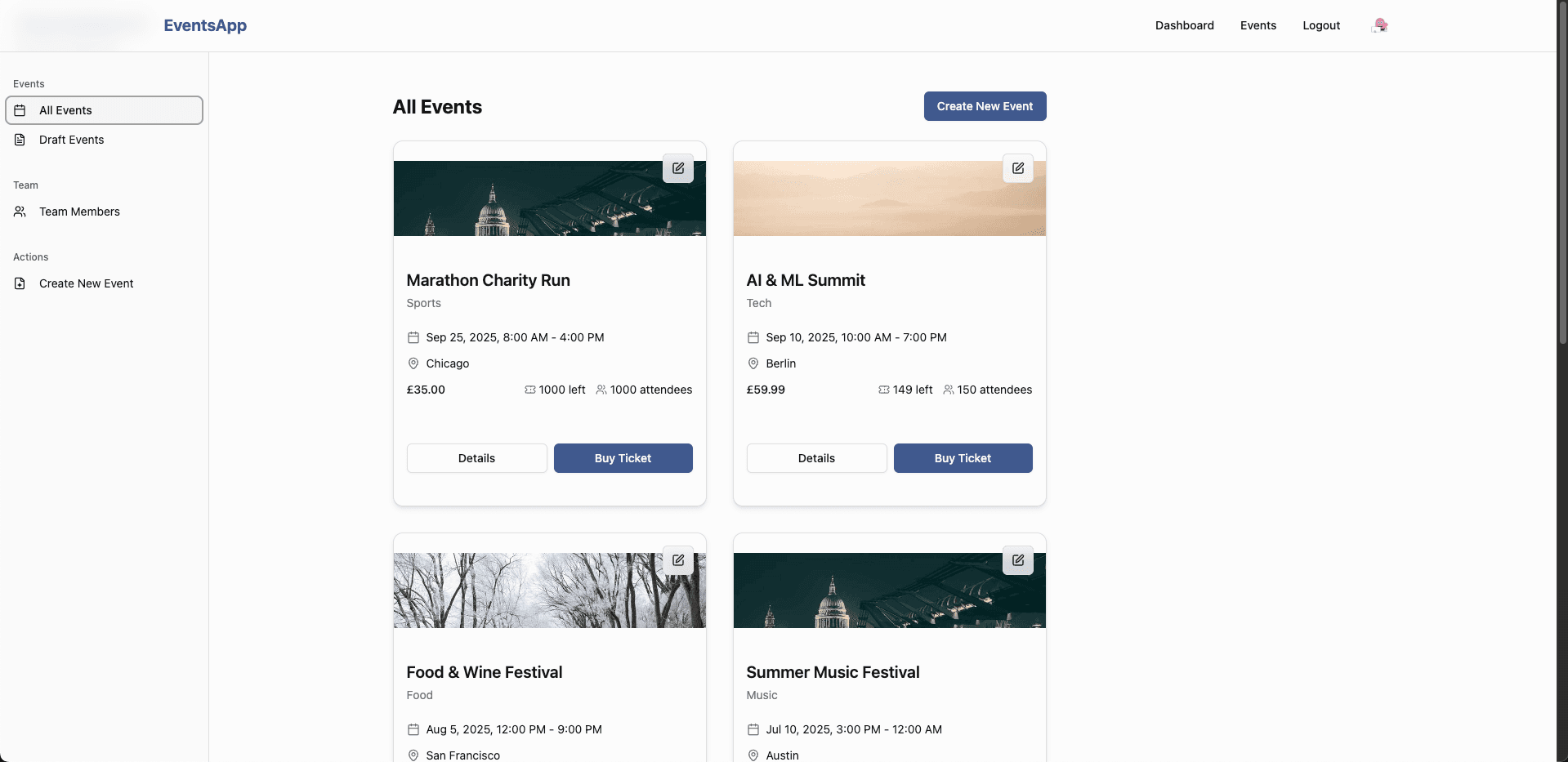This screenshot has width=1568, height=762.
Task: Click the document icon beside Draft Events
Action: 19,140
